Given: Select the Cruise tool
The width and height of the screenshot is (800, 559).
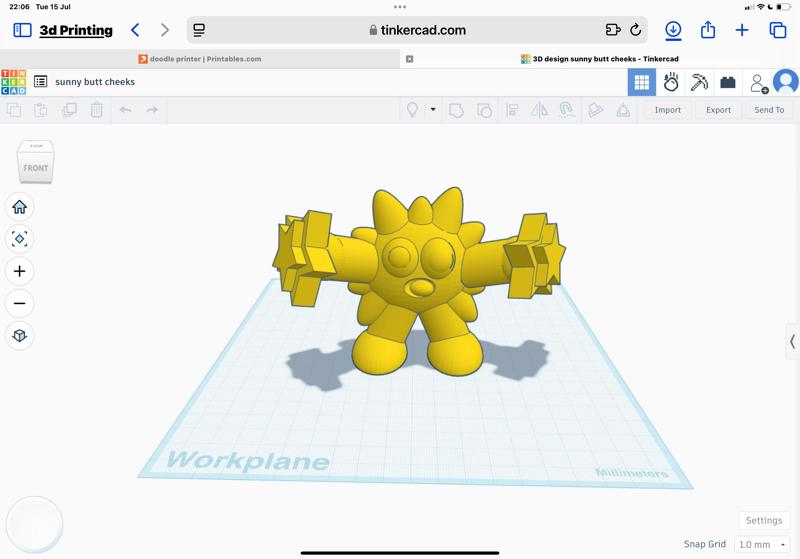Looking at the screenshot, I should [567, 110].
